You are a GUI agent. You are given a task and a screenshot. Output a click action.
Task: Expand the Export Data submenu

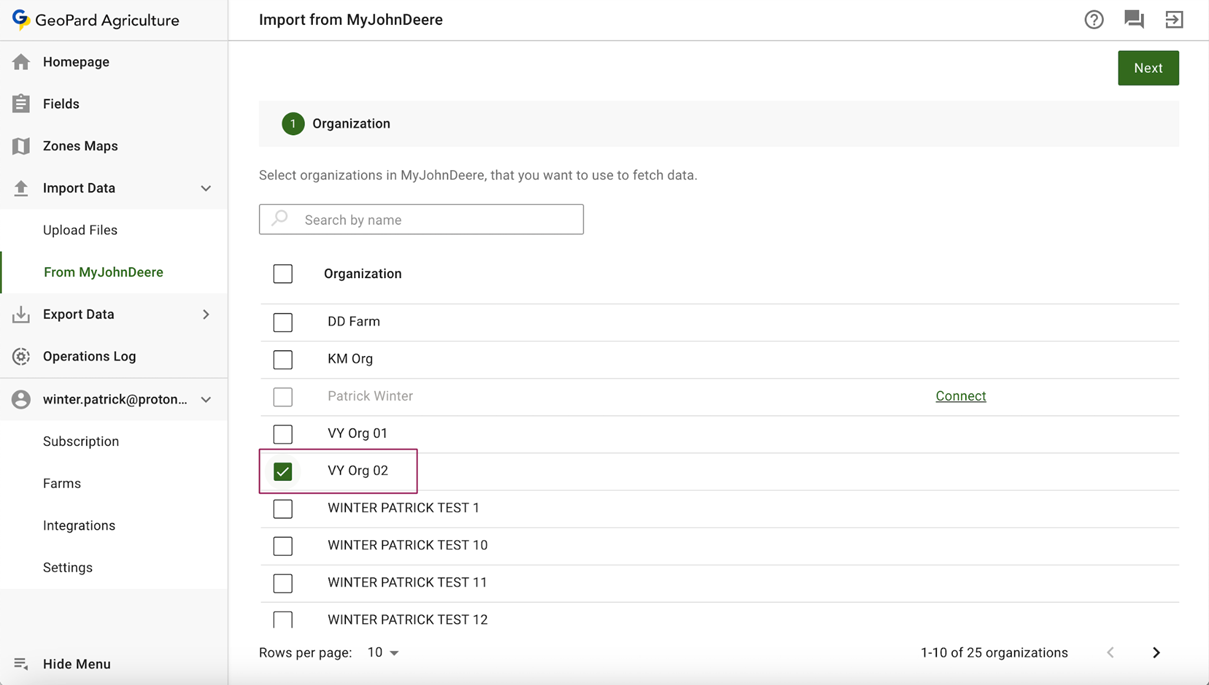(x=205, y=314)
